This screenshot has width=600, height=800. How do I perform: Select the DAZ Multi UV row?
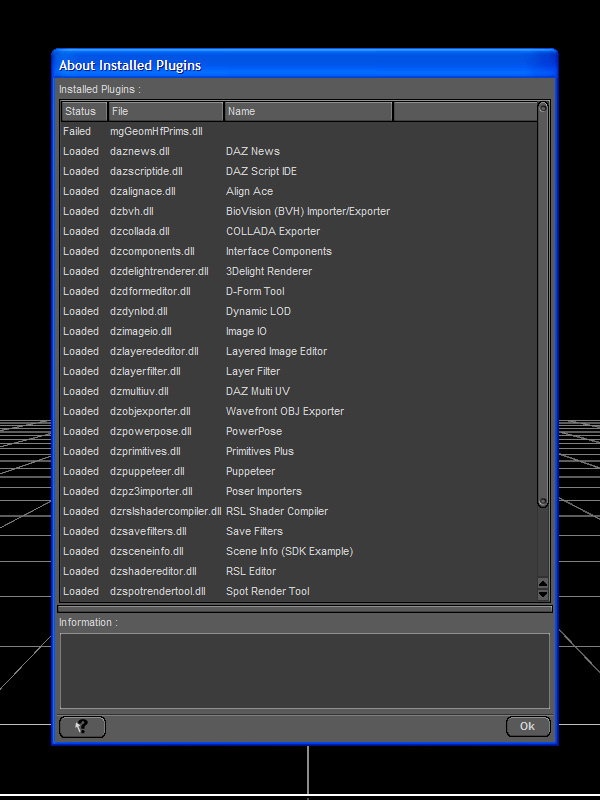pos(299,391)
